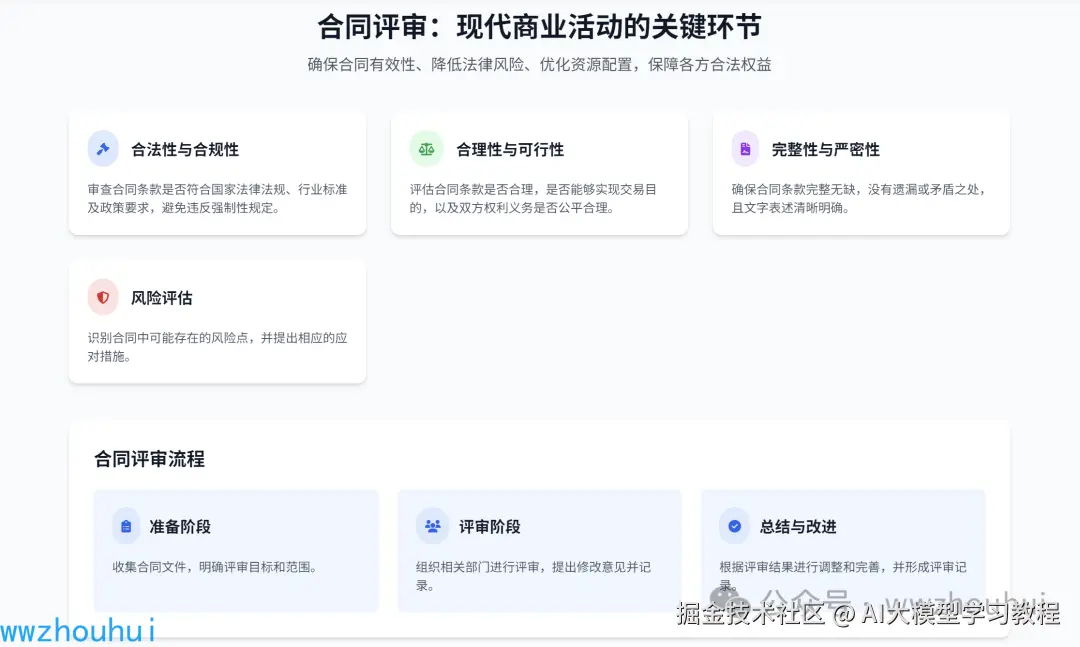Screen dimensions: 1080x647
Task: Click the red shield icon for 风险评估
Action: coord(103,298)
